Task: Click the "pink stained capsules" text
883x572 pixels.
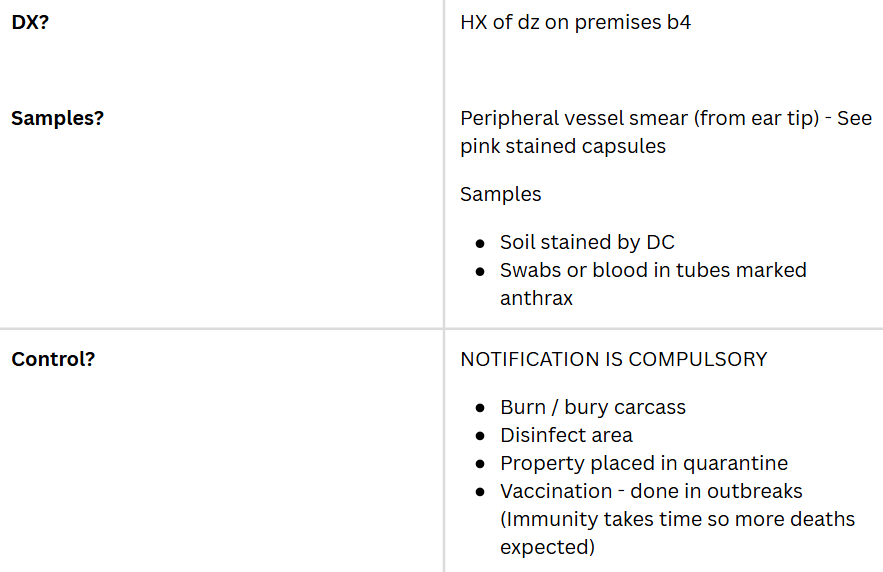Action: click(563, 146)
